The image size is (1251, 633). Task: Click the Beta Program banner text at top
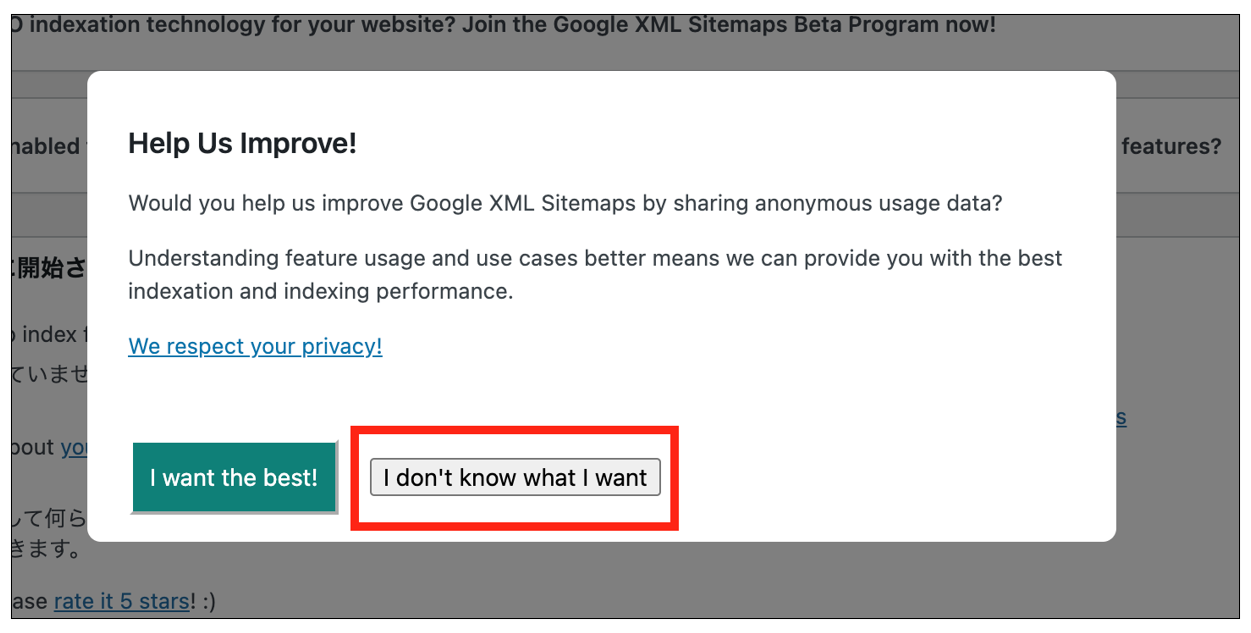click(x=504, y=25)
